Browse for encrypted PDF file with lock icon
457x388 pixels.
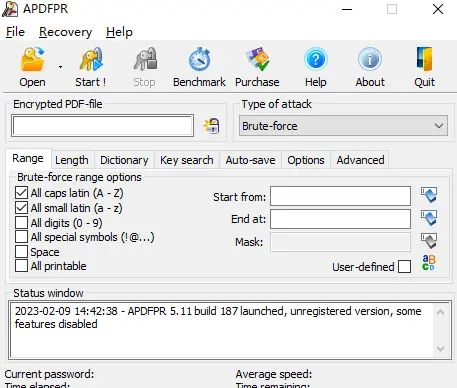pos(211,126)
